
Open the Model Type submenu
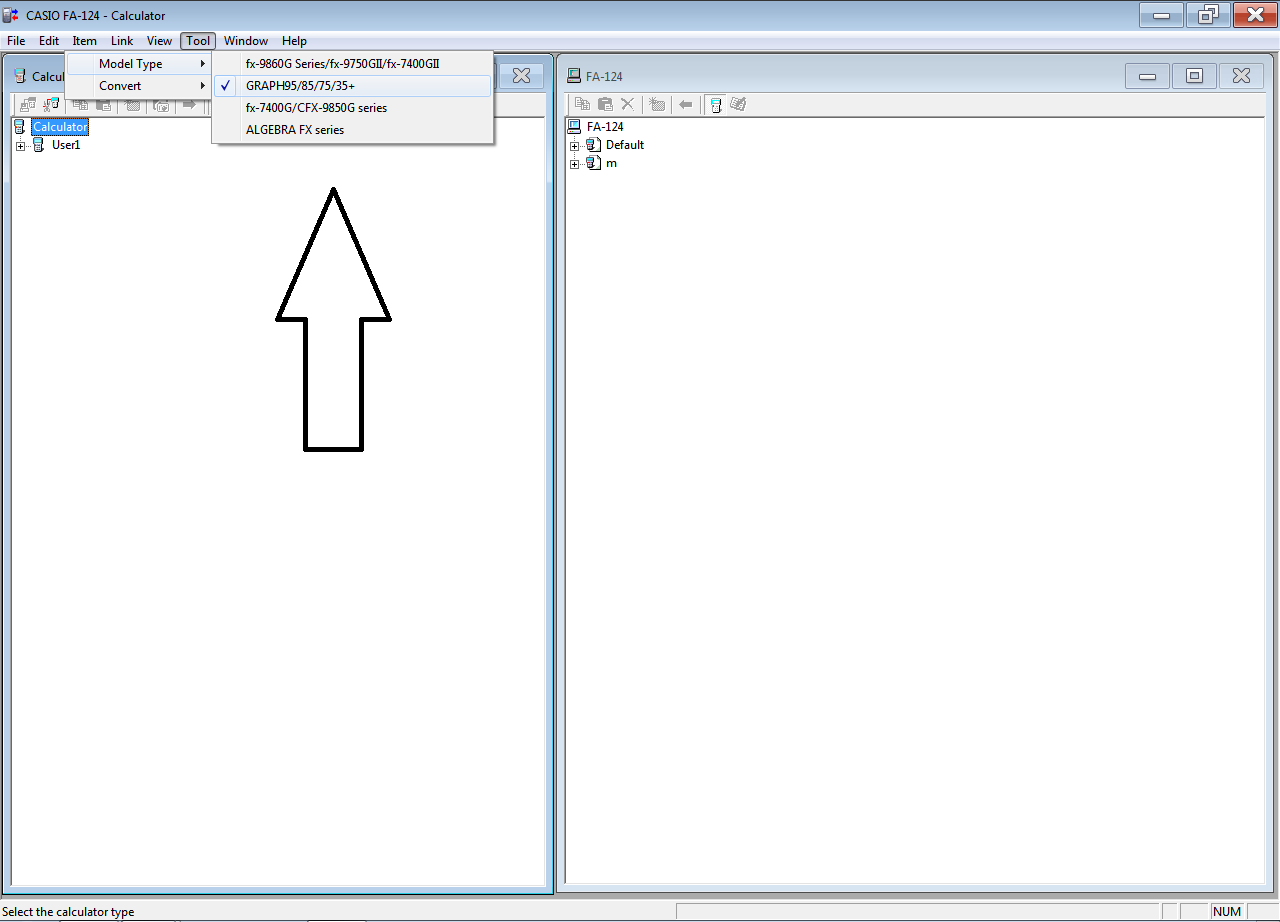point(139,64)
